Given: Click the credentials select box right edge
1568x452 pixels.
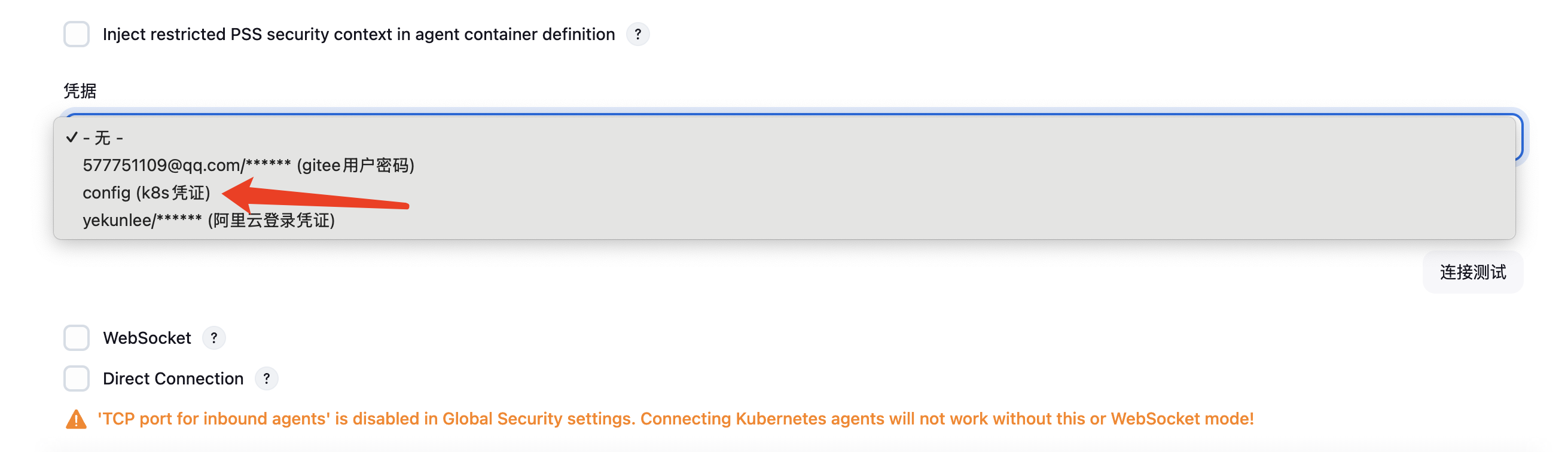Looking at the screenshot, I should click(1519, 138).
